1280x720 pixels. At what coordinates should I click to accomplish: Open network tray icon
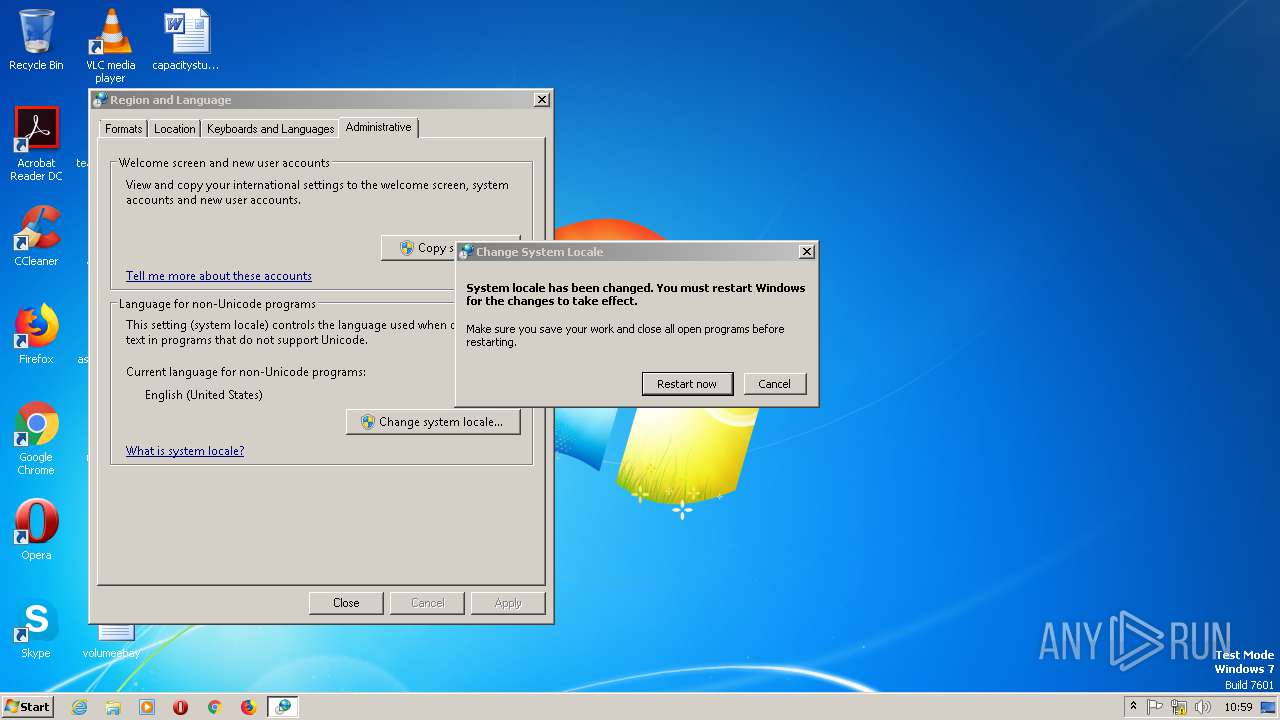(x=1178, y=707)
